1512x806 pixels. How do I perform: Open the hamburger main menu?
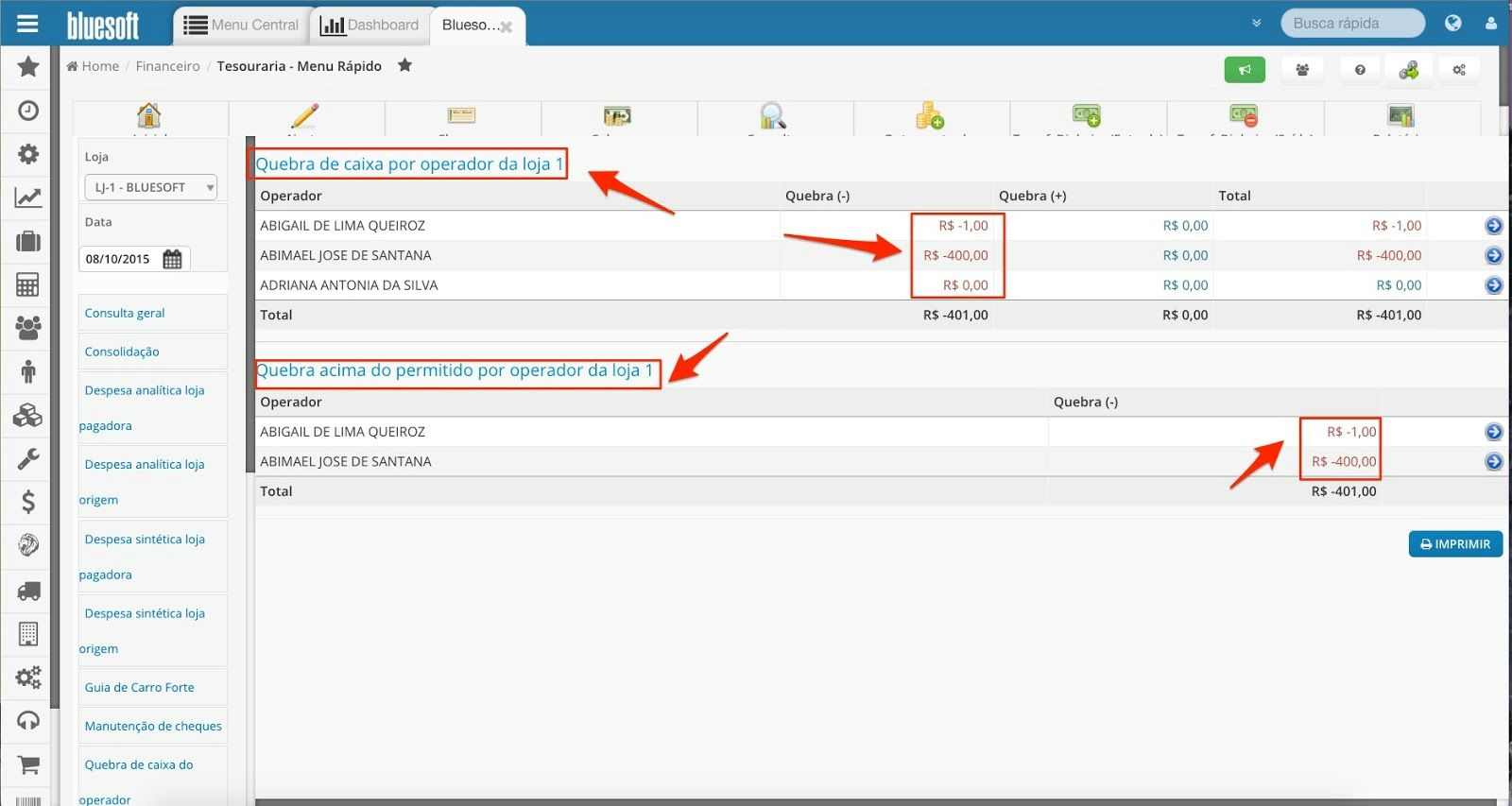(x=27, y=24)
